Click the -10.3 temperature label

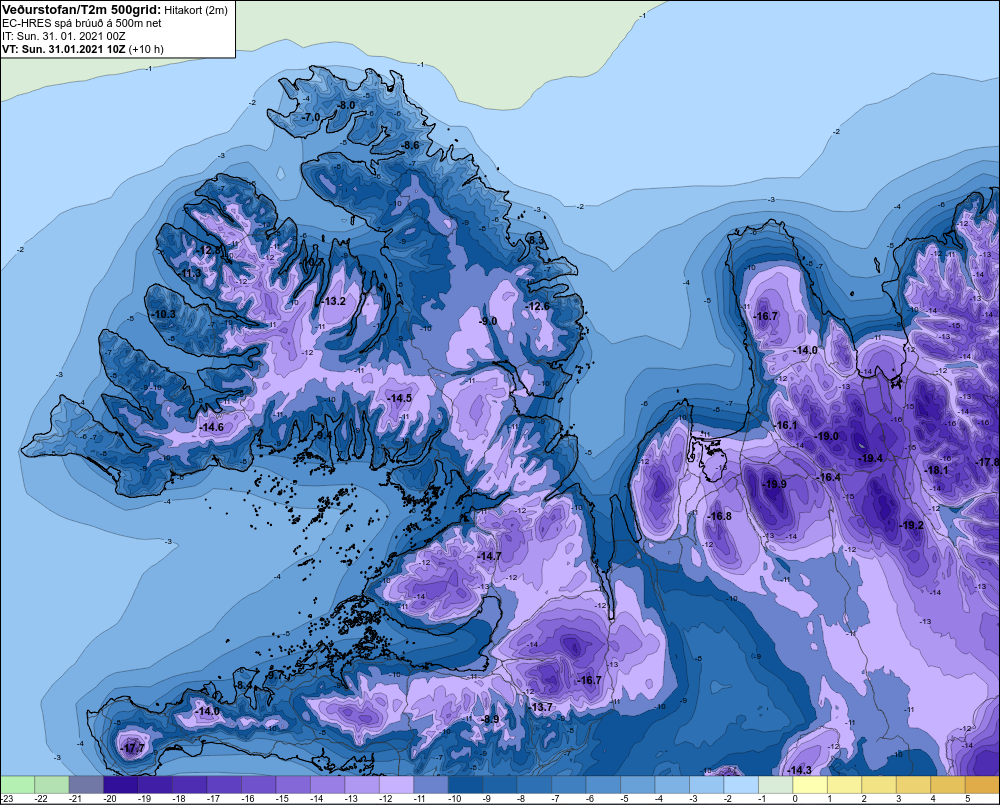point(163,314)
